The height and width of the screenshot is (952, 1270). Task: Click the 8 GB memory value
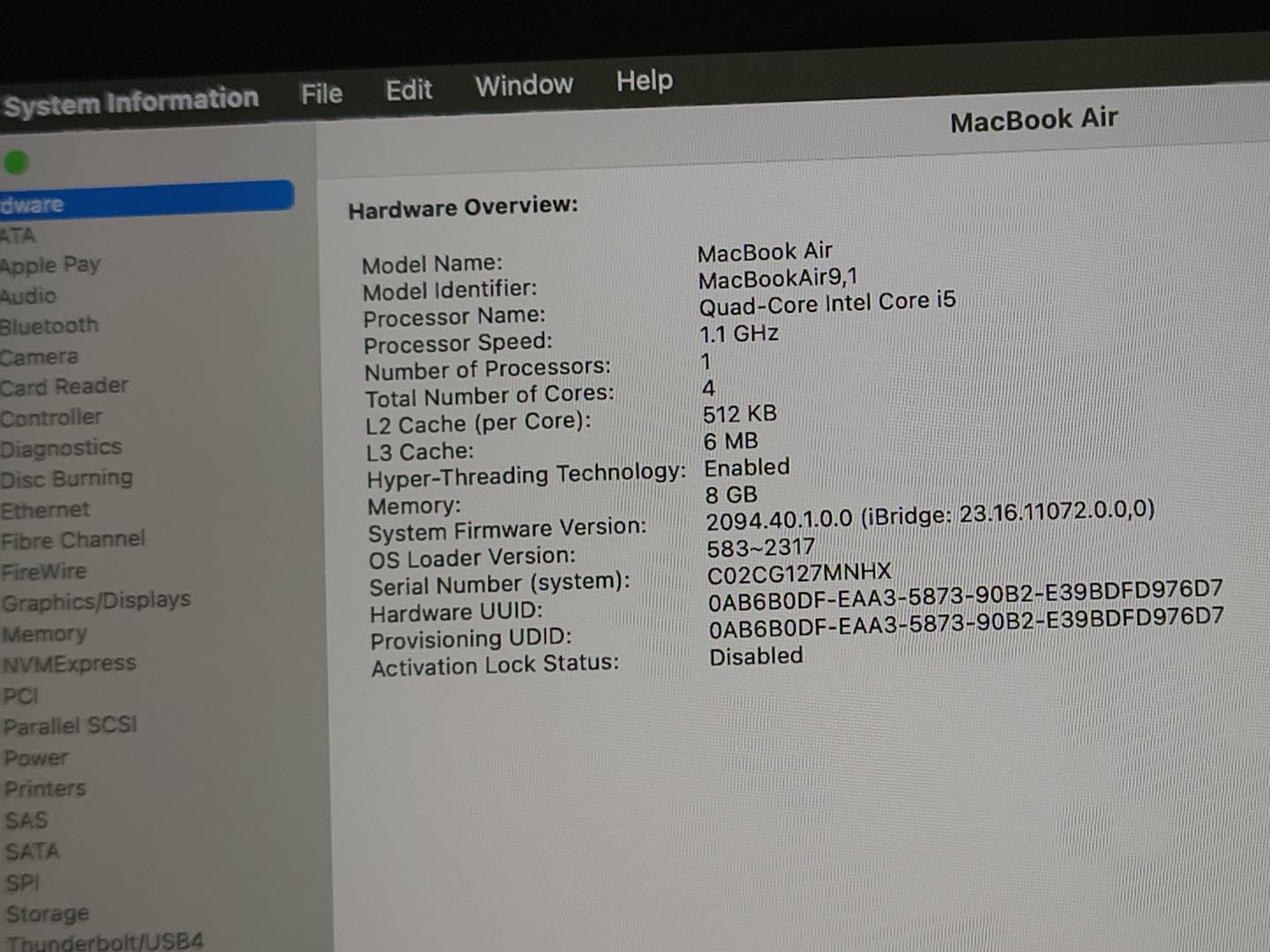click(731, 495)
